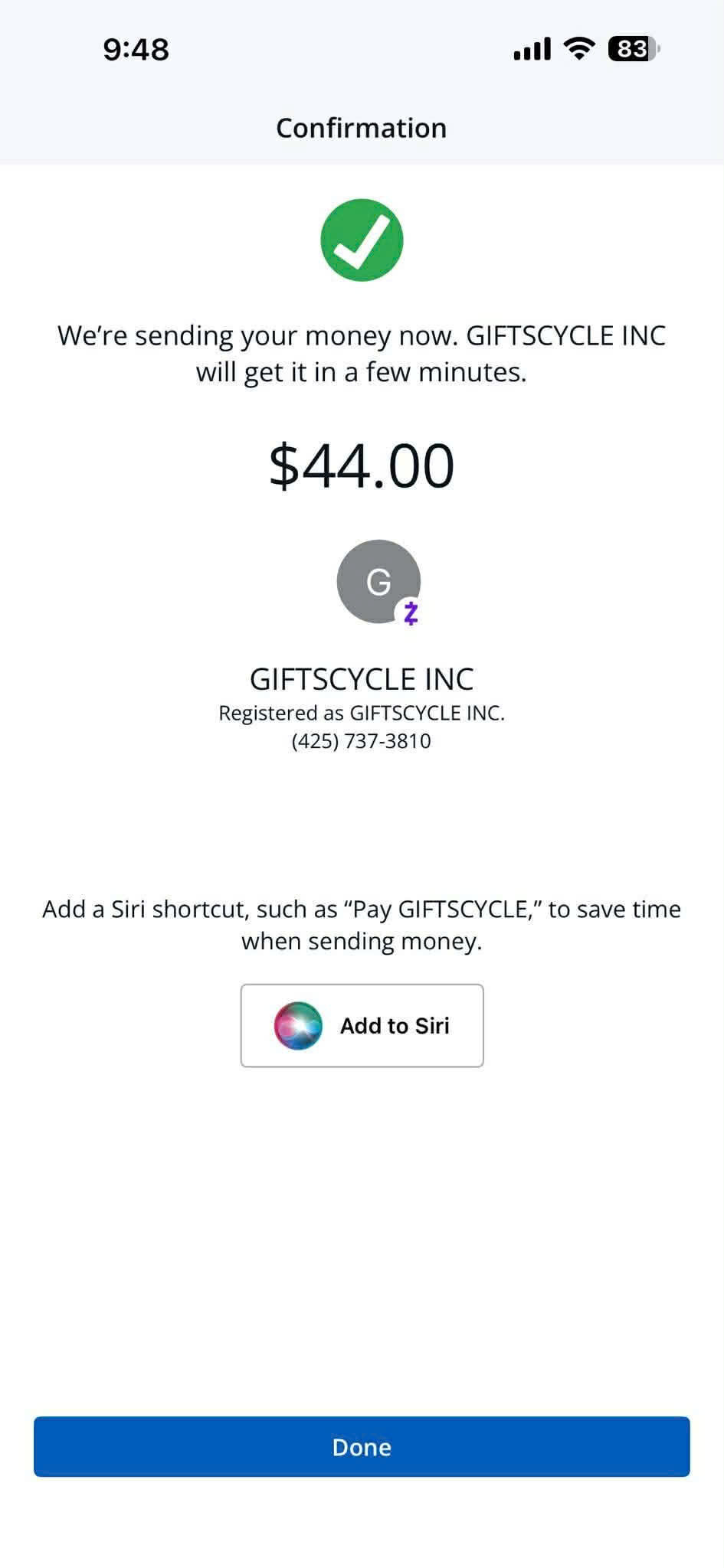Tap the Confirmation page title
The height and width of the screenshot is (1568, 724).
click(x=362, y=128)
